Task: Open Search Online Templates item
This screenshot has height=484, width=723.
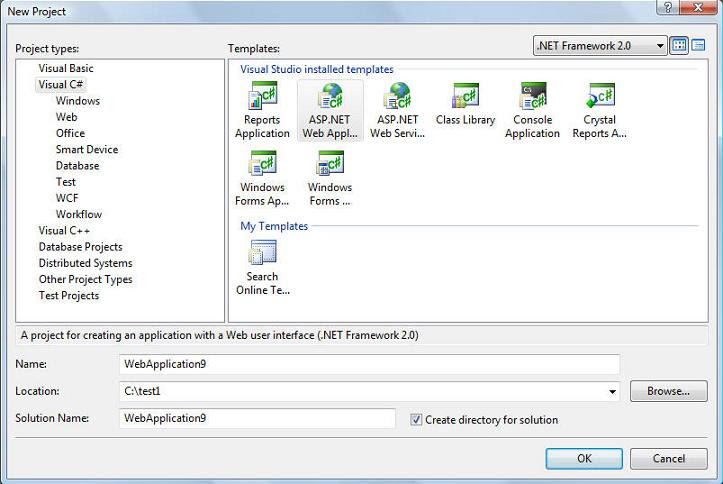Action: [263, 267]
